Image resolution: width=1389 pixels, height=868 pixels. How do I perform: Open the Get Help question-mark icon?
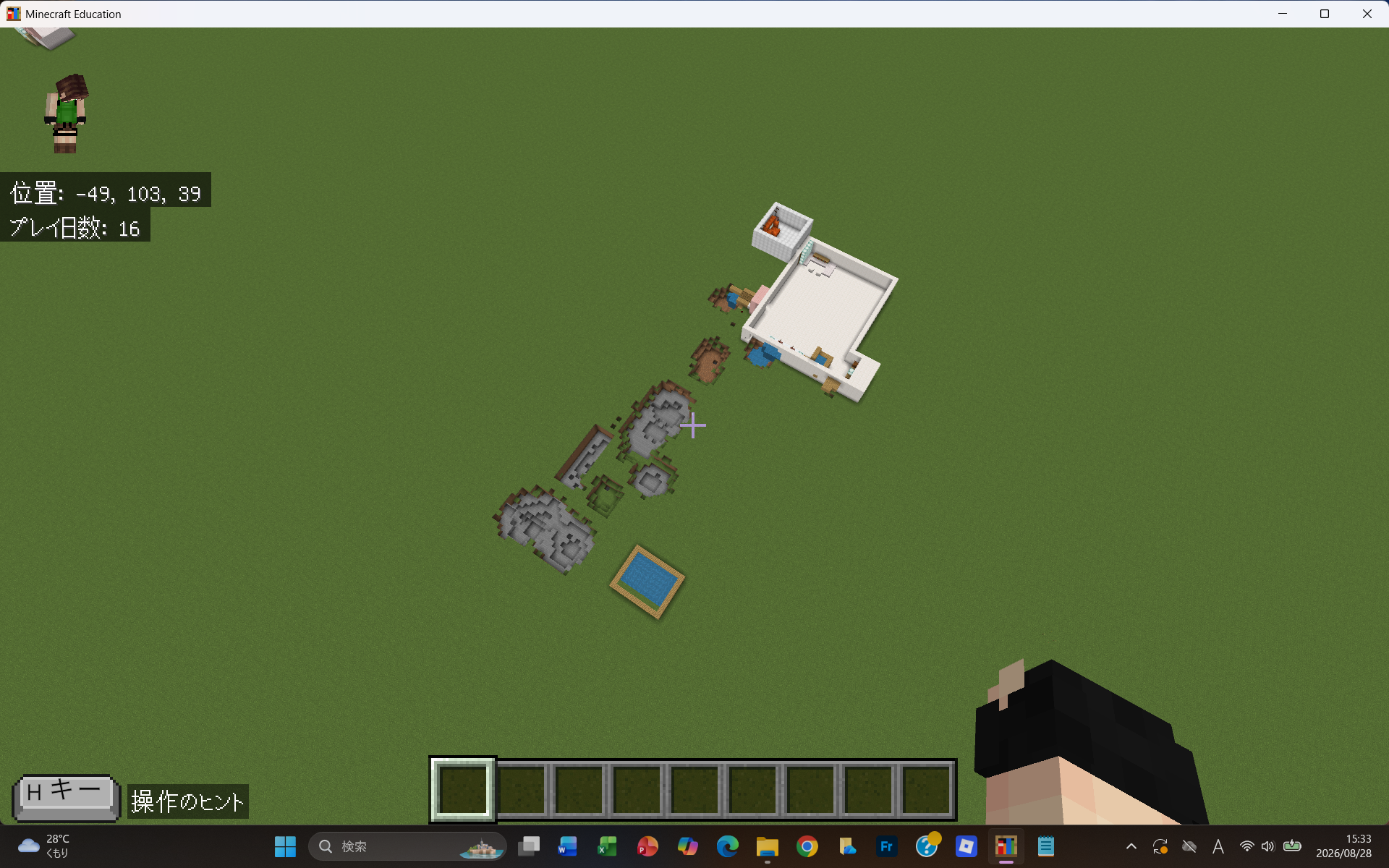927,846
